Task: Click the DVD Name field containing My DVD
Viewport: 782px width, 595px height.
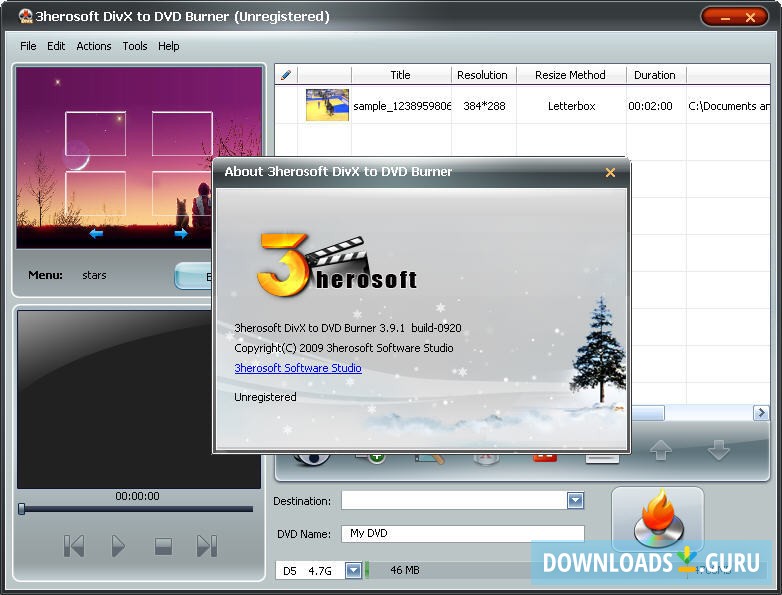Action: tap(463, 533)
